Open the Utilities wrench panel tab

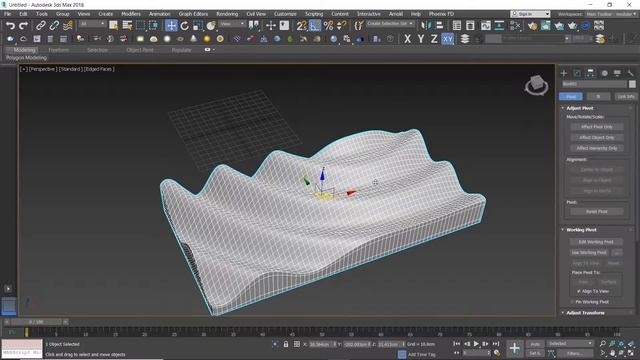click(630, 73)
